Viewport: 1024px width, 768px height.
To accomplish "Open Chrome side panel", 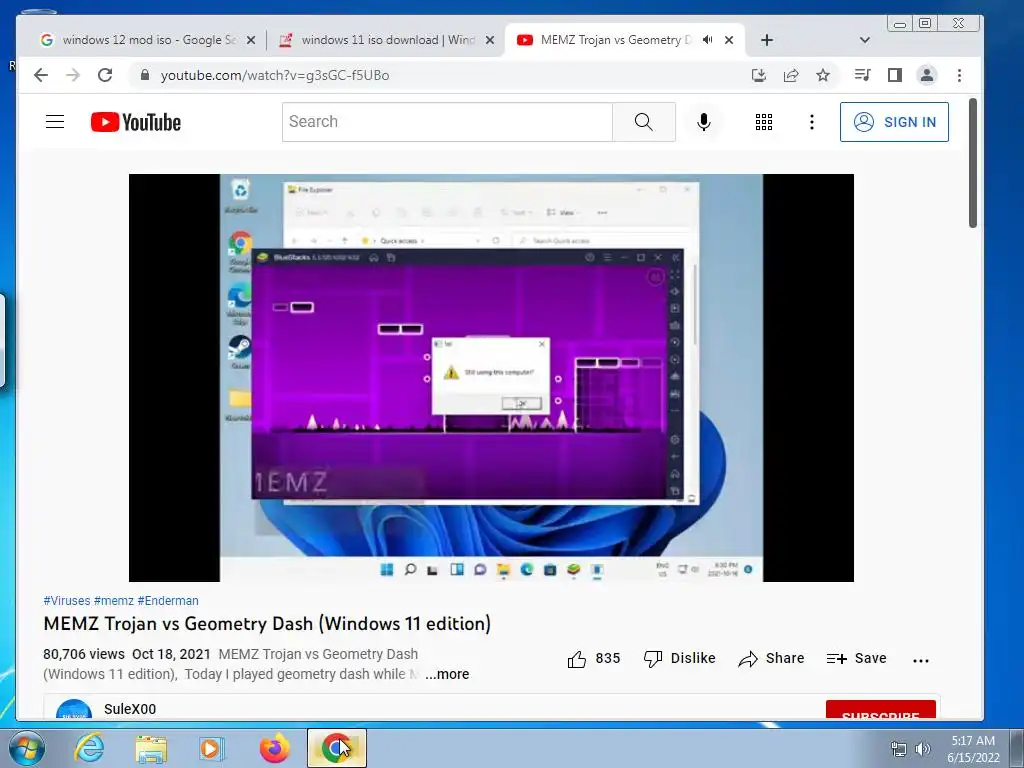I will pos(895,75).
